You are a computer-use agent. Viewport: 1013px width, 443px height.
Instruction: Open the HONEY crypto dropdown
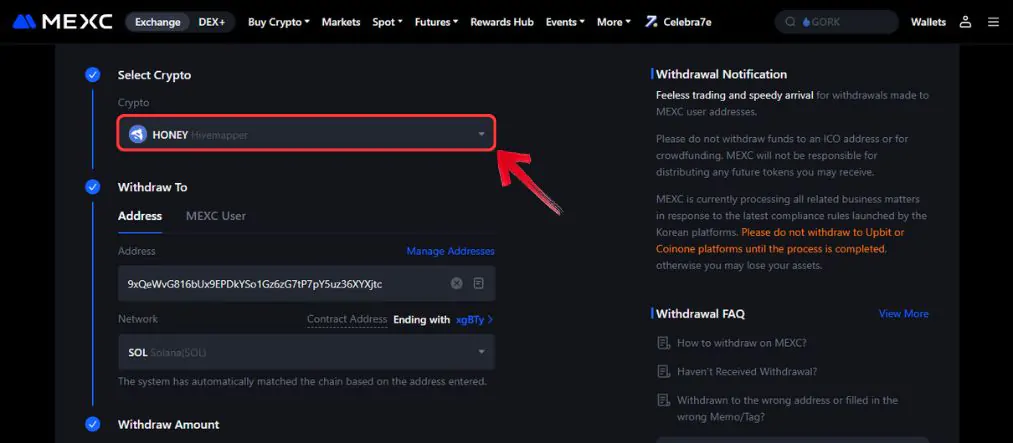[306, 134]
